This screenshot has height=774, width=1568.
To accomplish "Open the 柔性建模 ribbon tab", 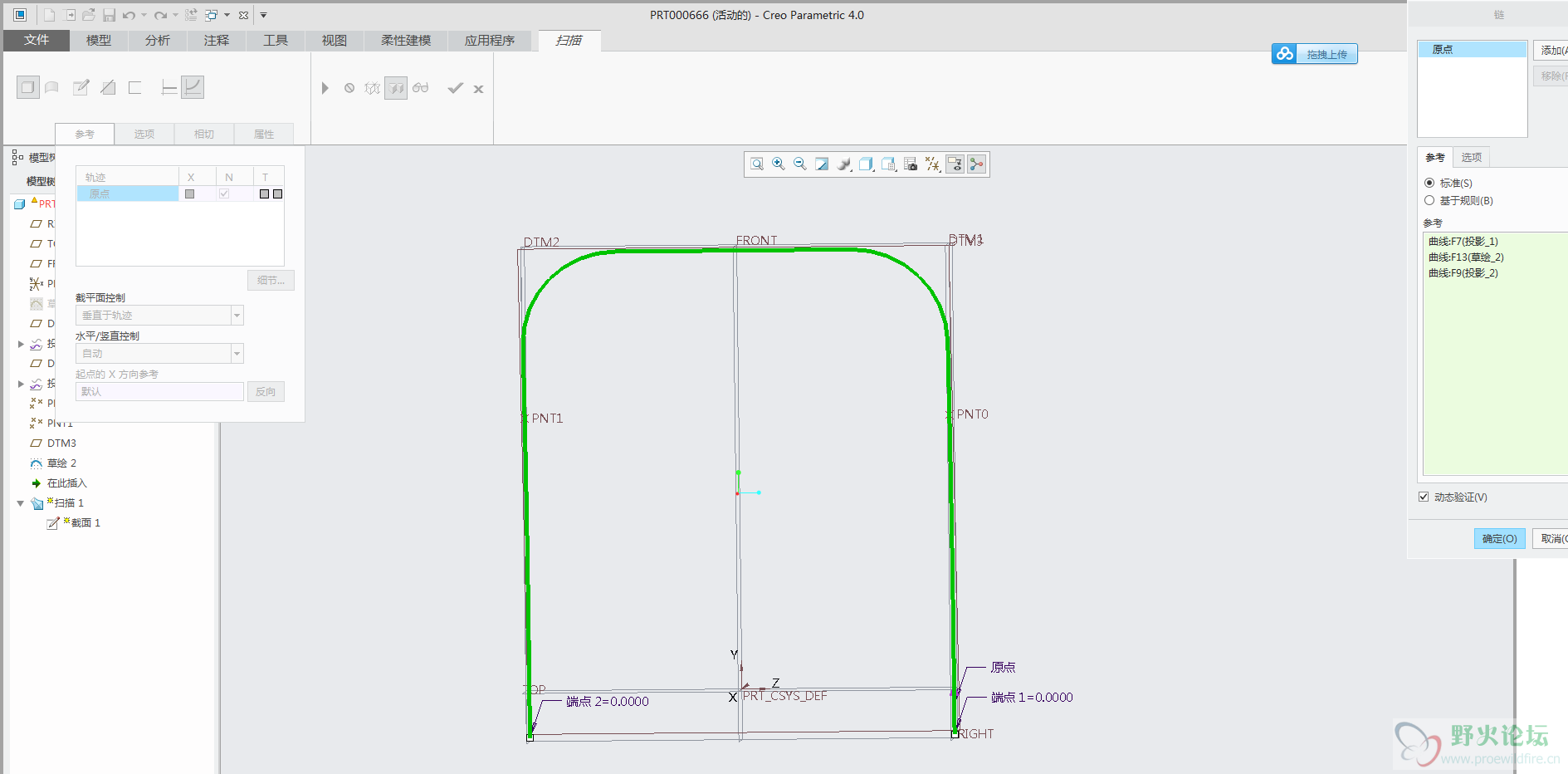I will click(406, 40).
